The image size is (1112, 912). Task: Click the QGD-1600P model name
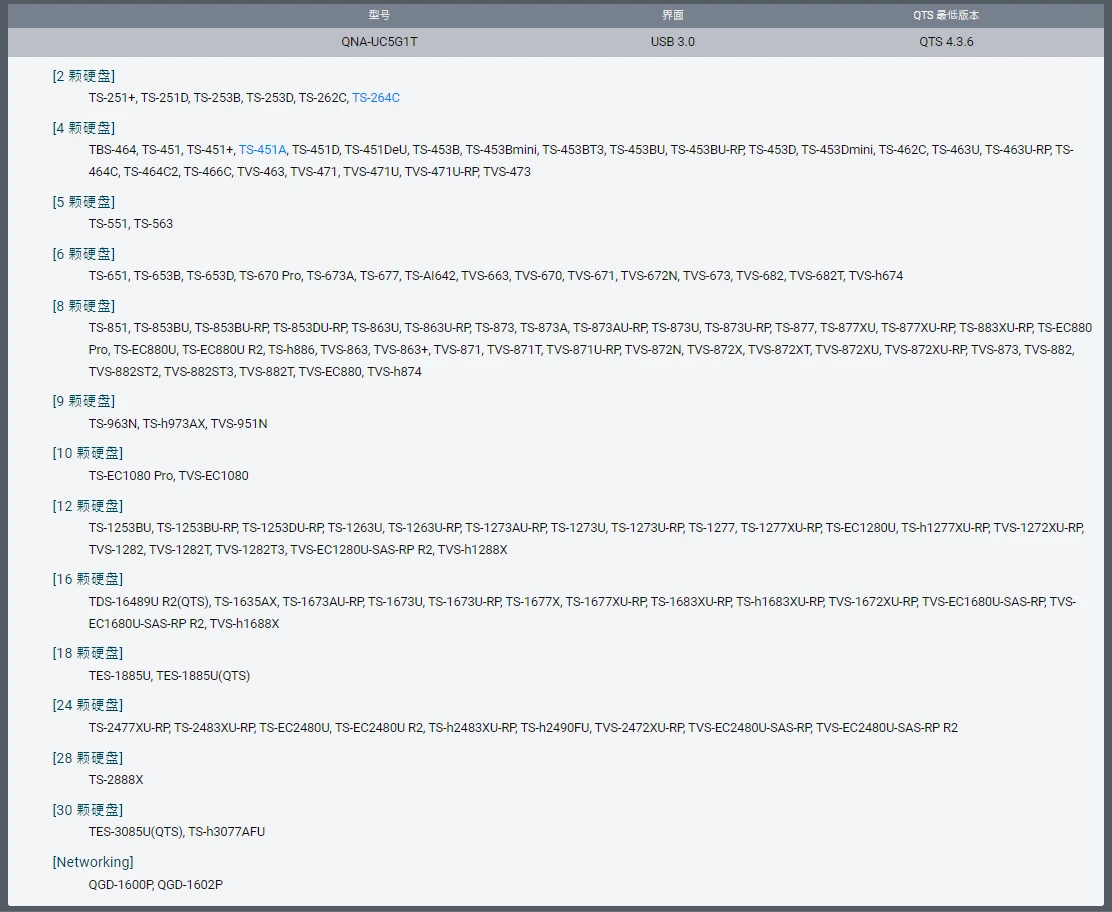coord(120,885)
